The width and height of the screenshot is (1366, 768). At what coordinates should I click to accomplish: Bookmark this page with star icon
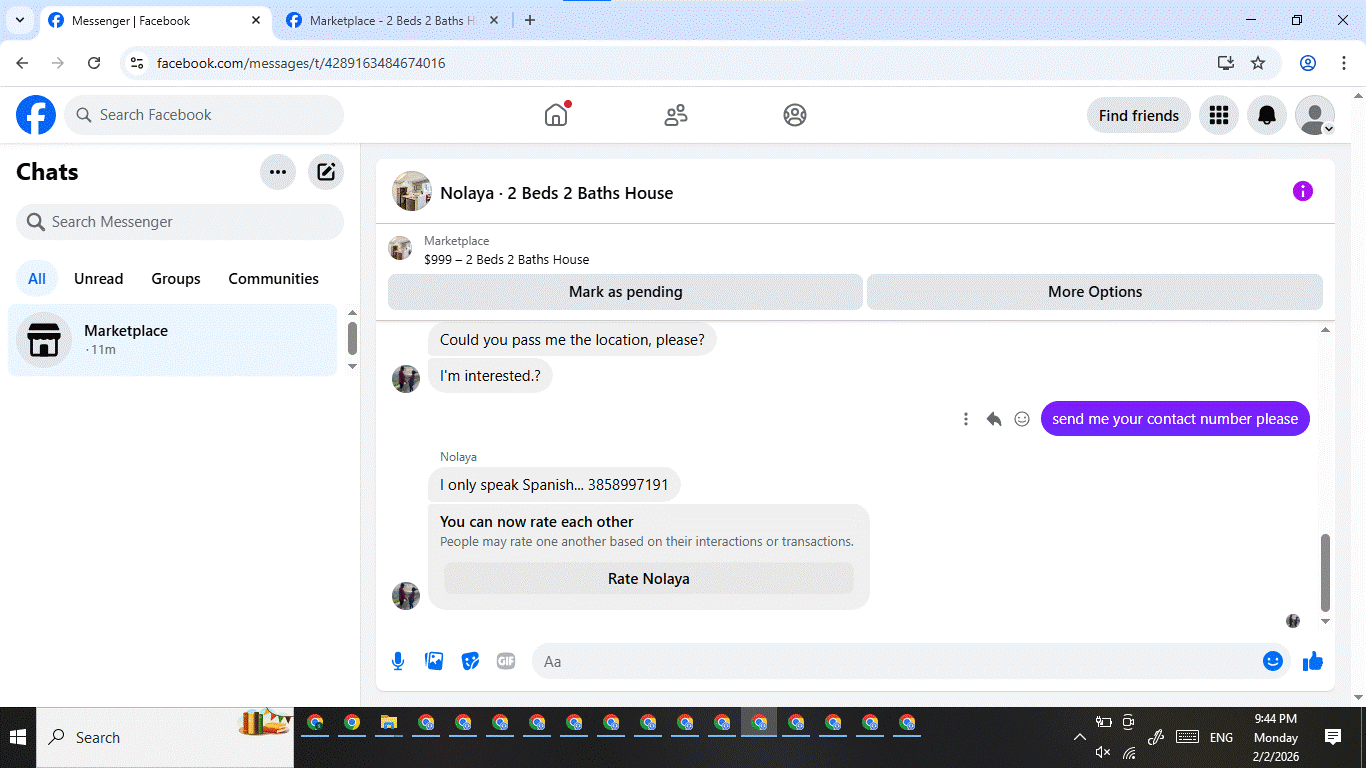(1258, 63)
